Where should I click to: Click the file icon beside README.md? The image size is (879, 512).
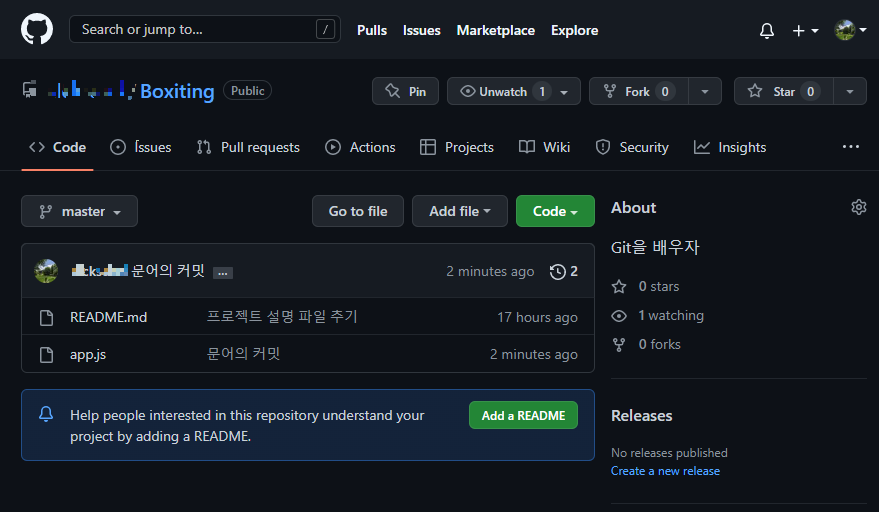(x=47, y=317)
